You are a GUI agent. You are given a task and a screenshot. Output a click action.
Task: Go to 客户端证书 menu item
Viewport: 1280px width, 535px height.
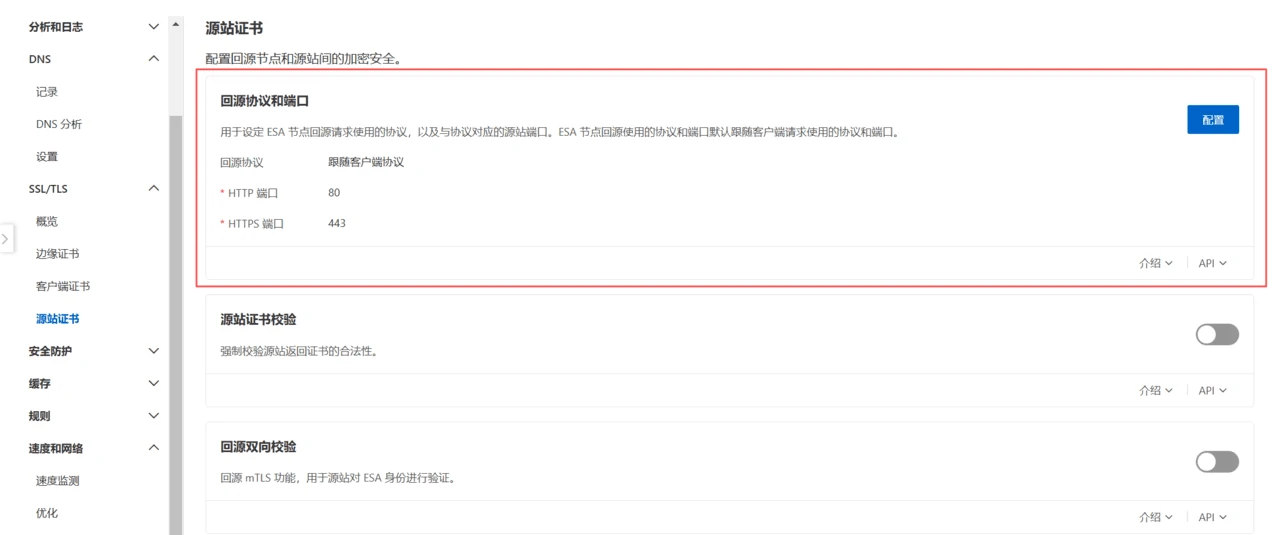pyautogui.click(x=63, y=286)
